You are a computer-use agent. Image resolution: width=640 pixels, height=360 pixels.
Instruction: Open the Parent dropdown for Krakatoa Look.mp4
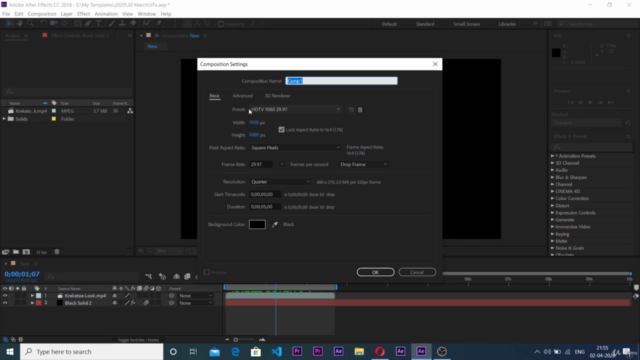tap(196, 296)
